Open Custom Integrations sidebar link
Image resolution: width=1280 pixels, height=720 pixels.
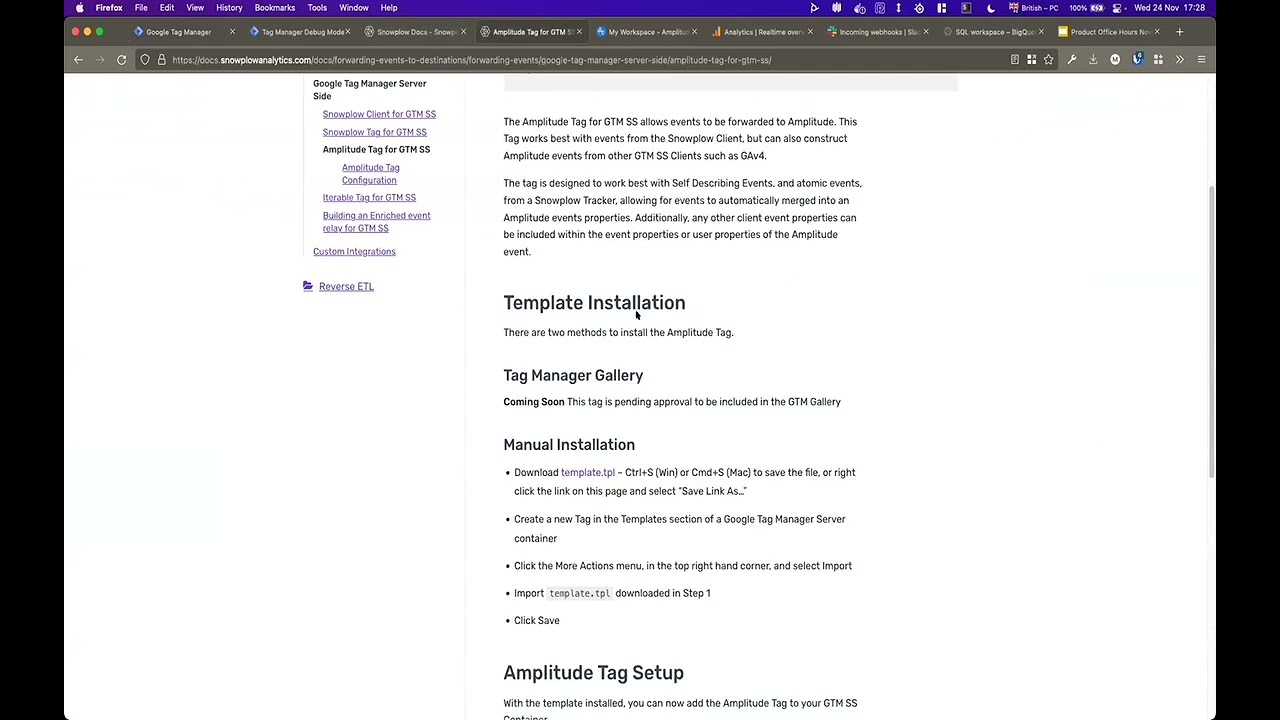point(354,252)
